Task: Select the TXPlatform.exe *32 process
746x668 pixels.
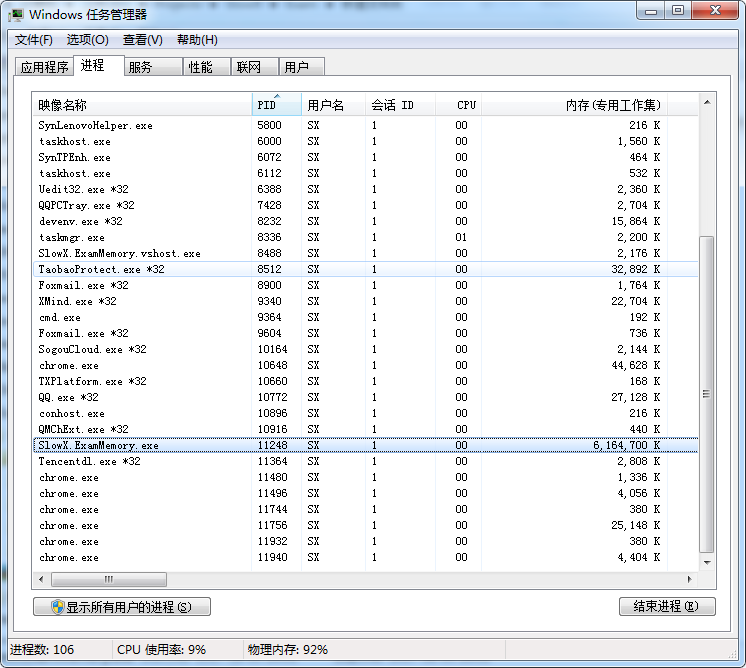Action: click(x=365, y=381)
